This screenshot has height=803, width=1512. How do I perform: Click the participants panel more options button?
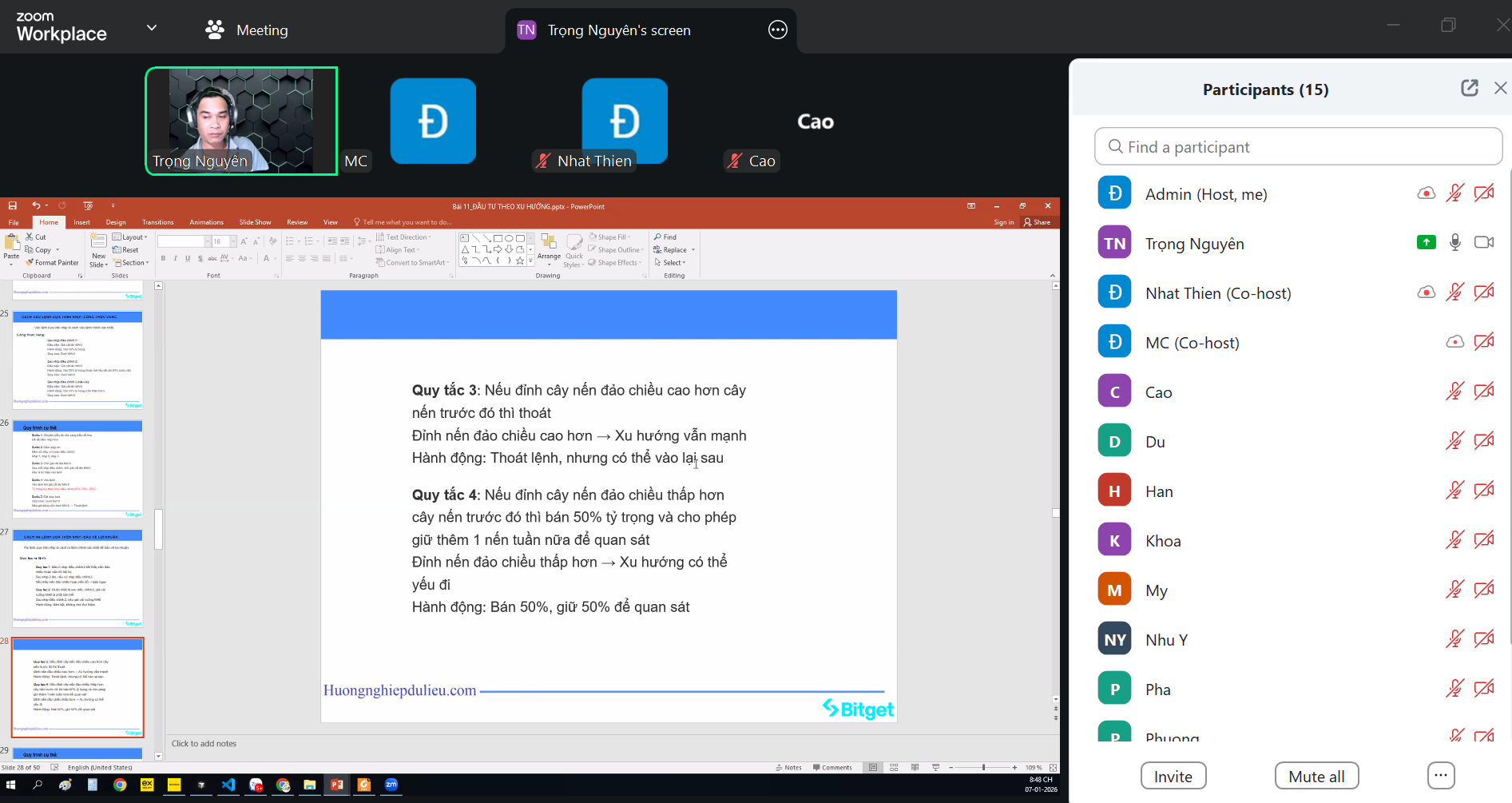[1440, 775]
